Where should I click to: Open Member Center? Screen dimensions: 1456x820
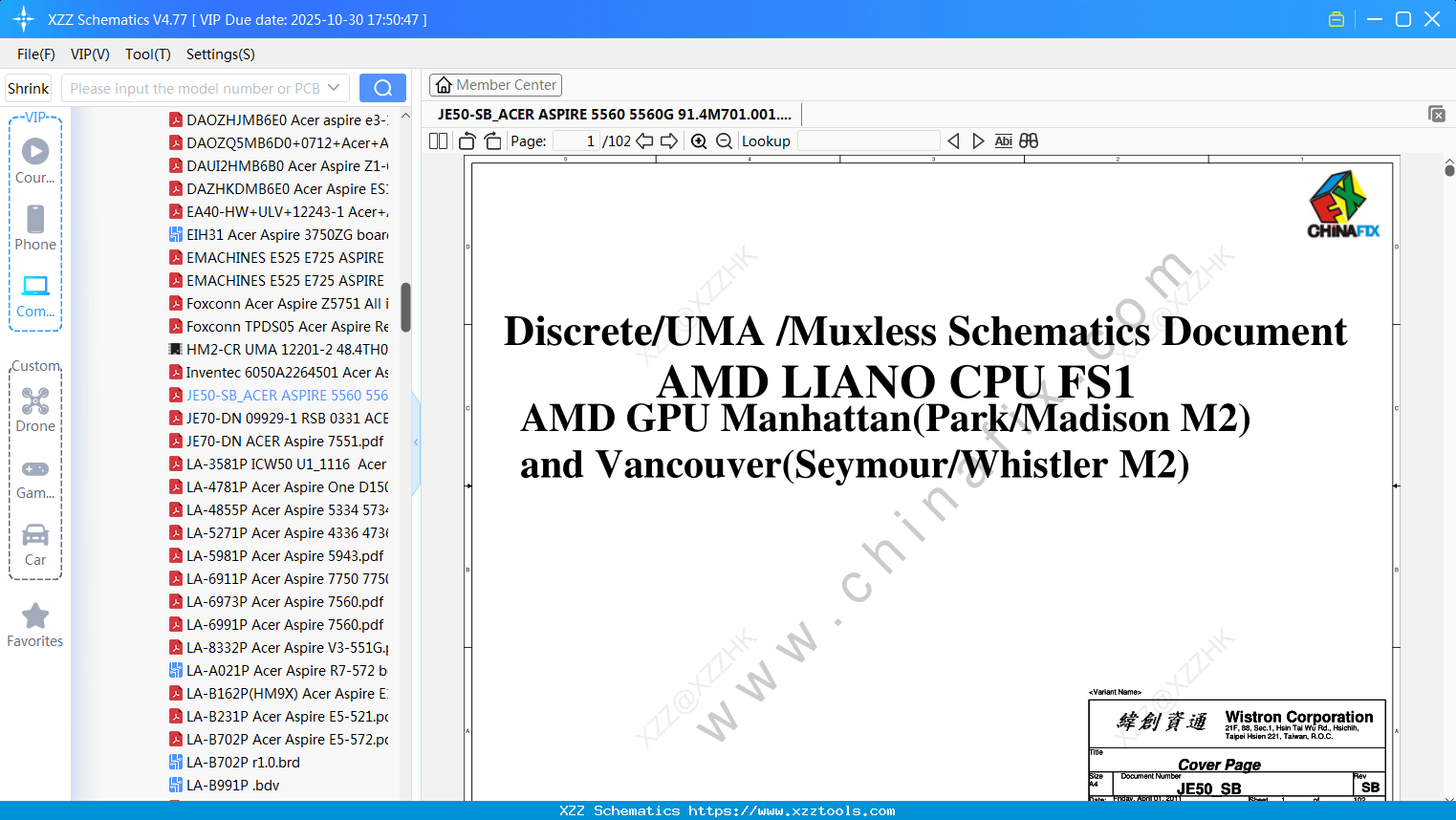pos(495,85)
